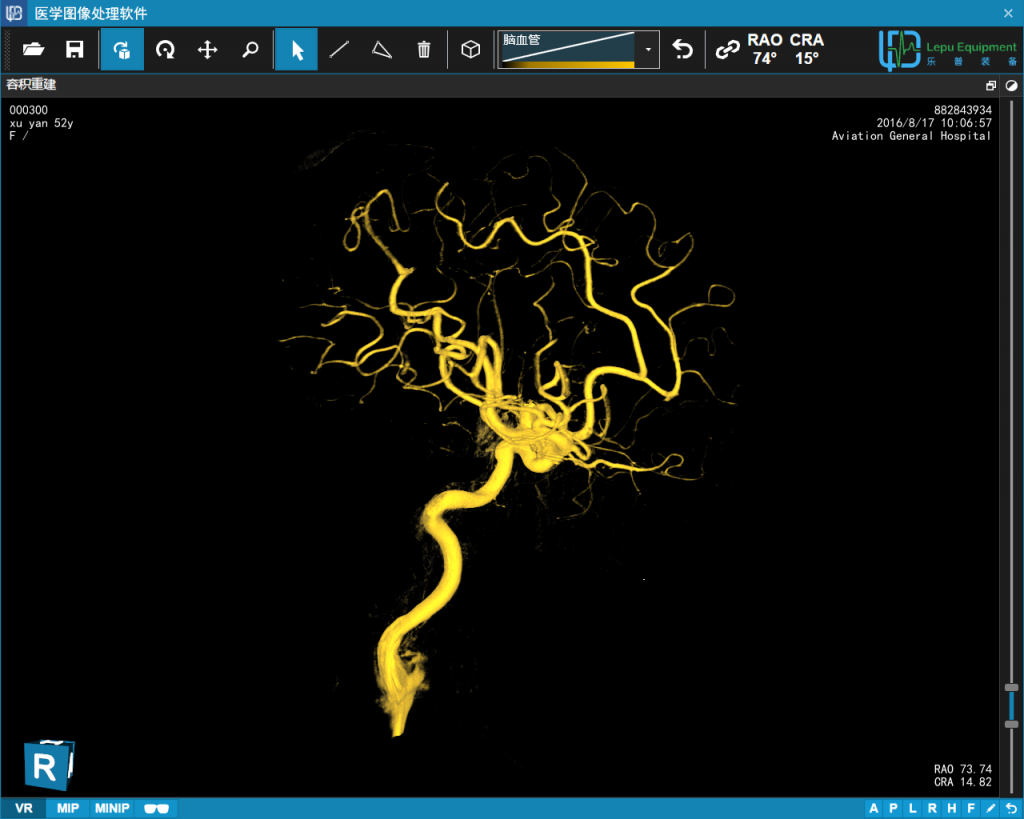
Task: Choose the pan move arrows tool
Action: (x=208, y=49)
